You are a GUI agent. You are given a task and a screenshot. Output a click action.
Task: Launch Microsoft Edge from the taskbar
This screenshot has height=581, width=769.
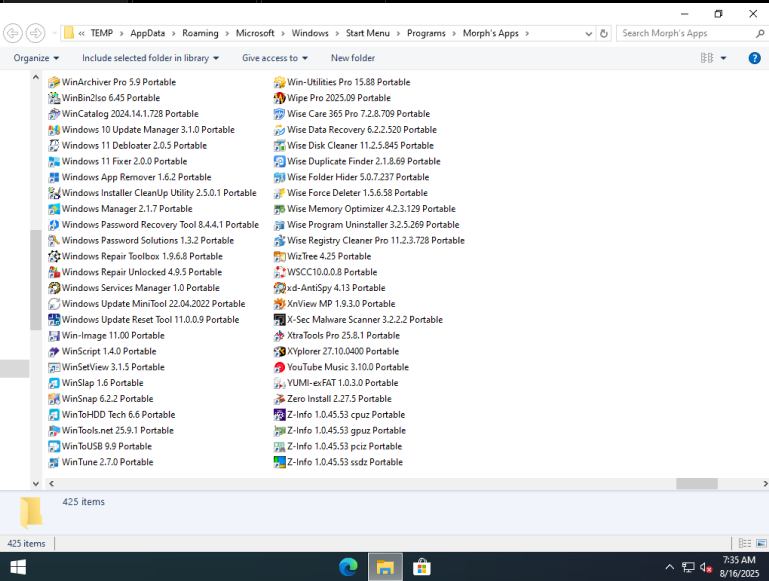click(348, 567)
